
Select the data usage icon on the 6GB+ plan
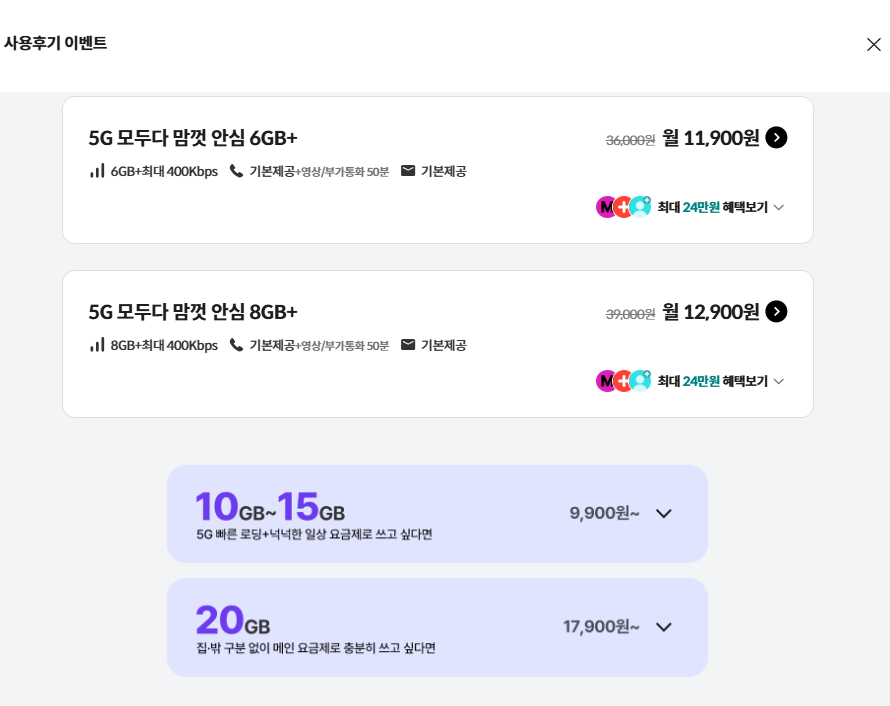97,171
